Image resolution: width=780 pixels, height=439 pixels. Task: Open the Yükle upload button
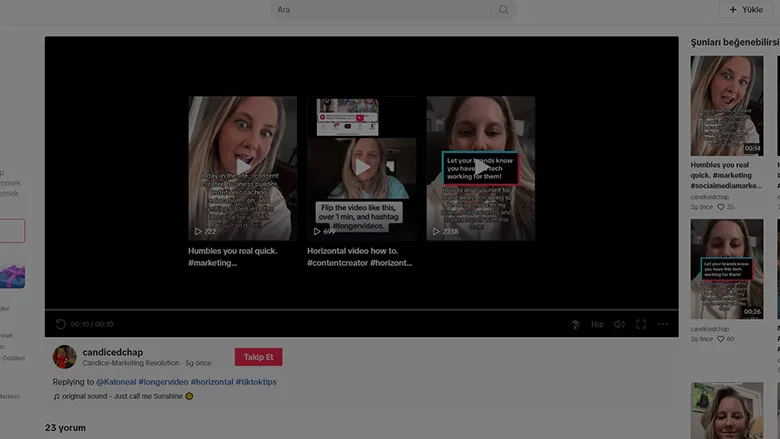point(746,9)
